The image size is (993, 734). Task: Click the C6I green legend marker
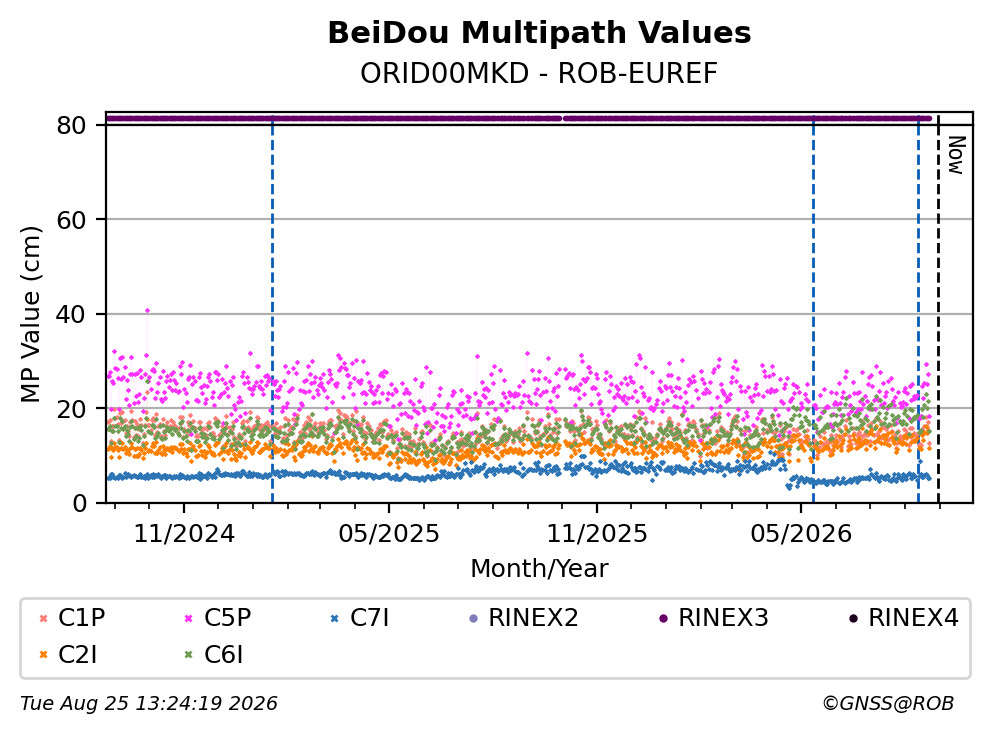point(189,655)
